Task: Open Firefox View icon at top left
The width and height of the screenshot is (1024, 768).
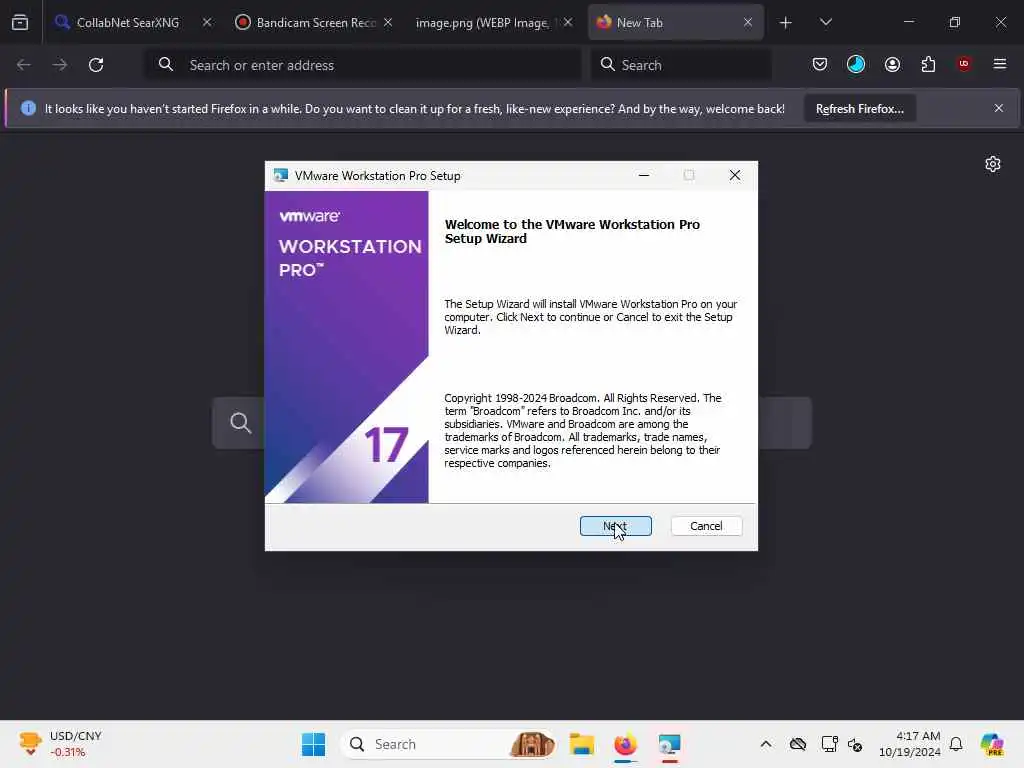Action: [x=20, y=22]
